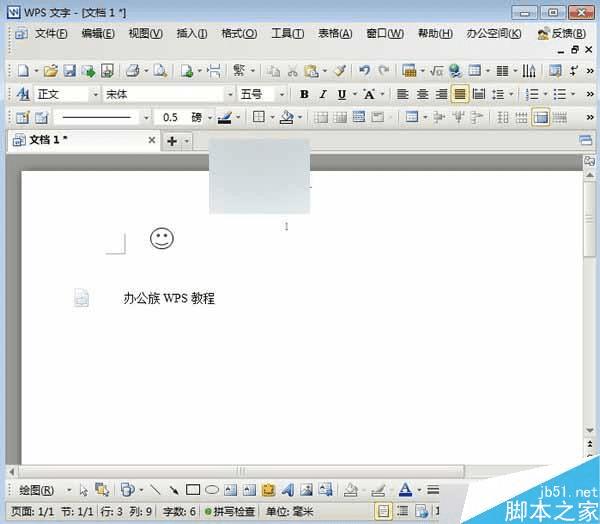Click the Redo arrow icon
600x524 pixels.
tap(384, 71)
